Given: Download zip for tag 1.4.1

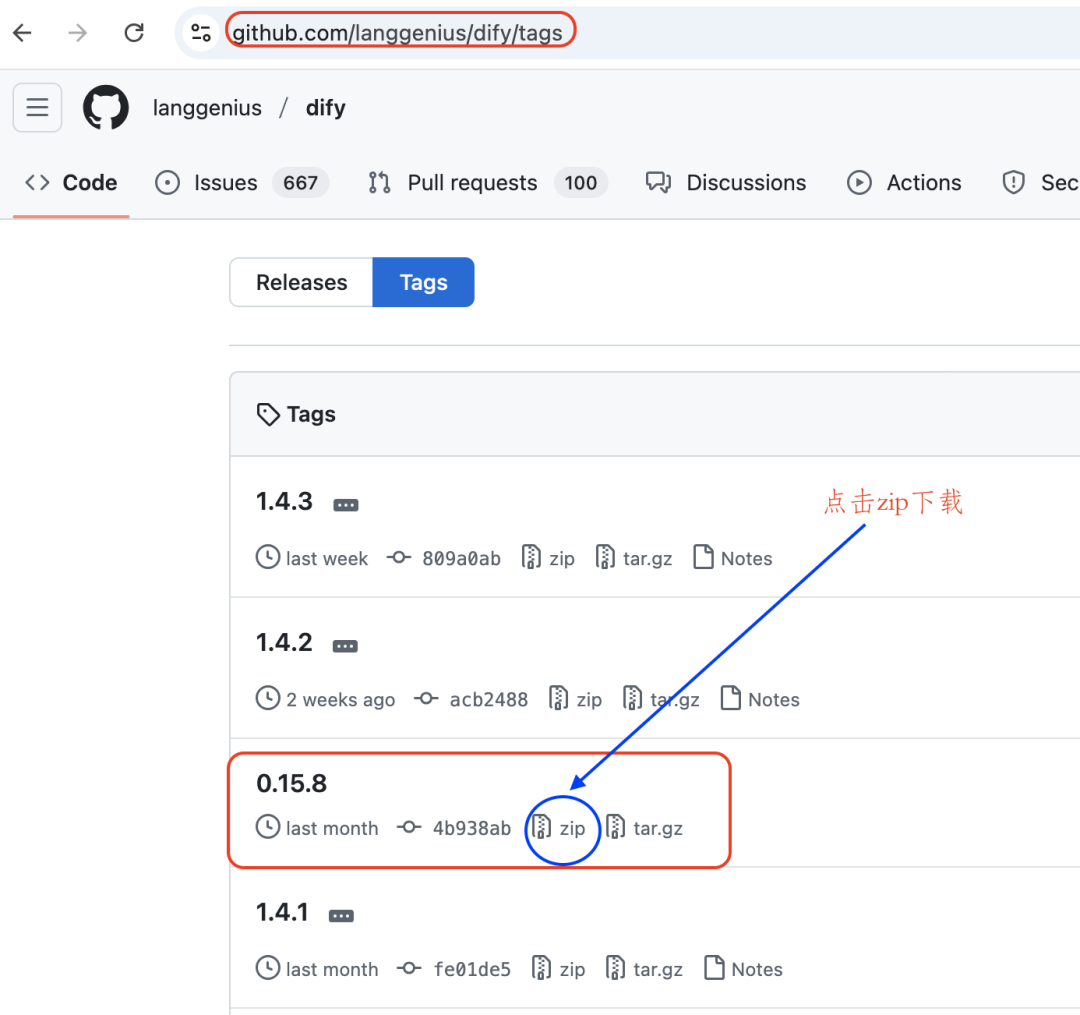Looking at the screenshot, I should click(x=559, y=969).
